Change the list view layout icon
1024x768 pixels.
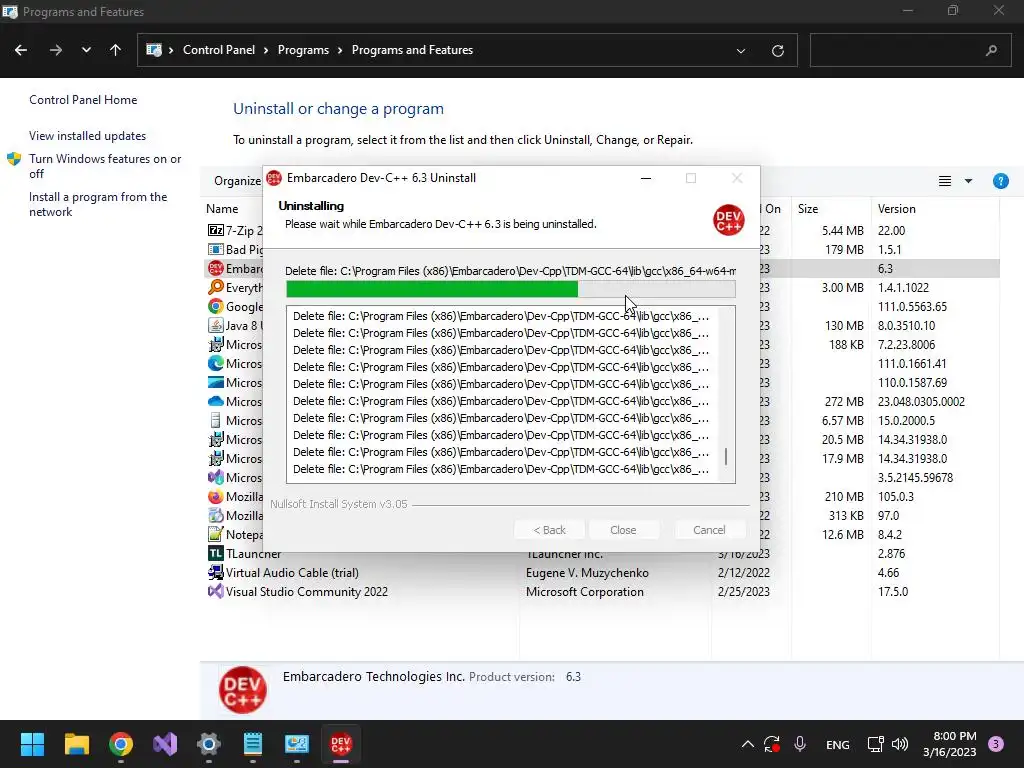(944, 181)
